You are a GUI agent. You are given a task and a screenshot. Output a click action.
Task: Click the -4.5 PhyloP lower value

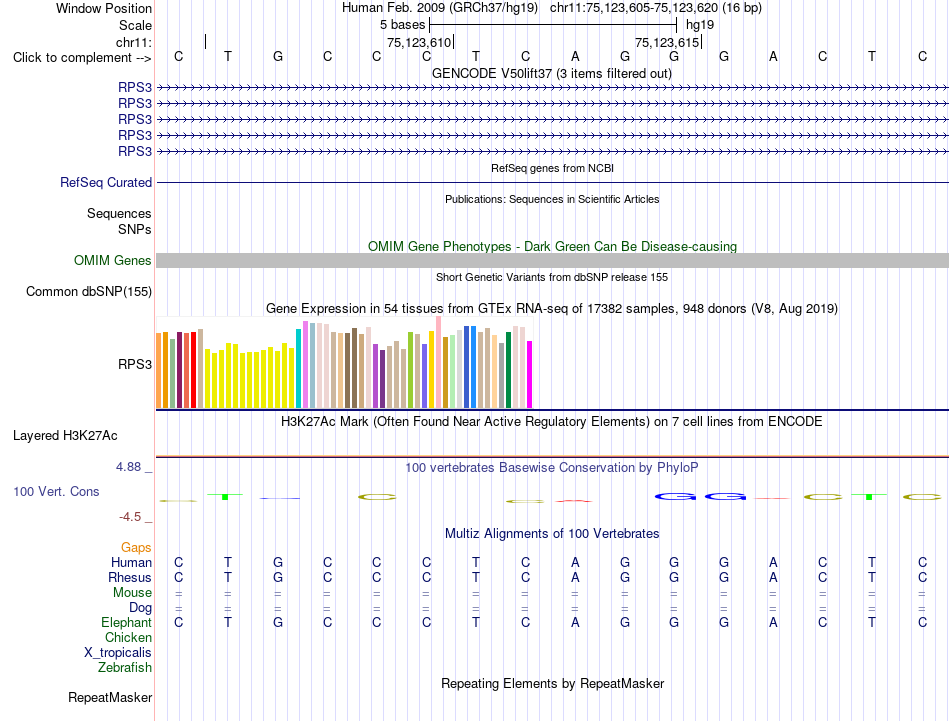130,517
